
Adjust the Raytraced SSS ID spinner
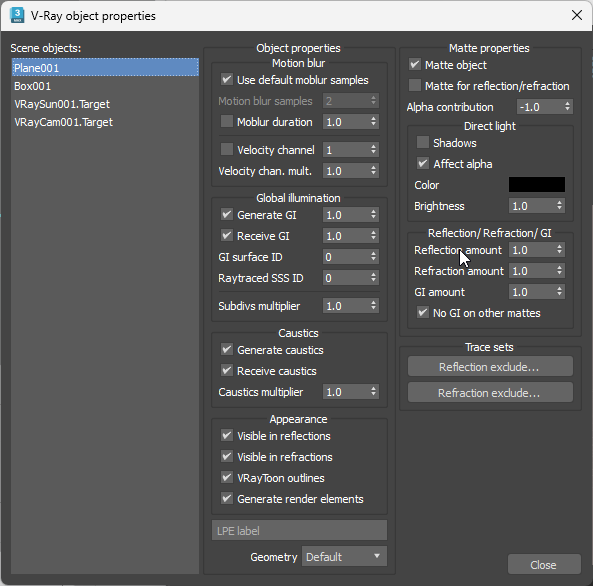pos(373,278)
